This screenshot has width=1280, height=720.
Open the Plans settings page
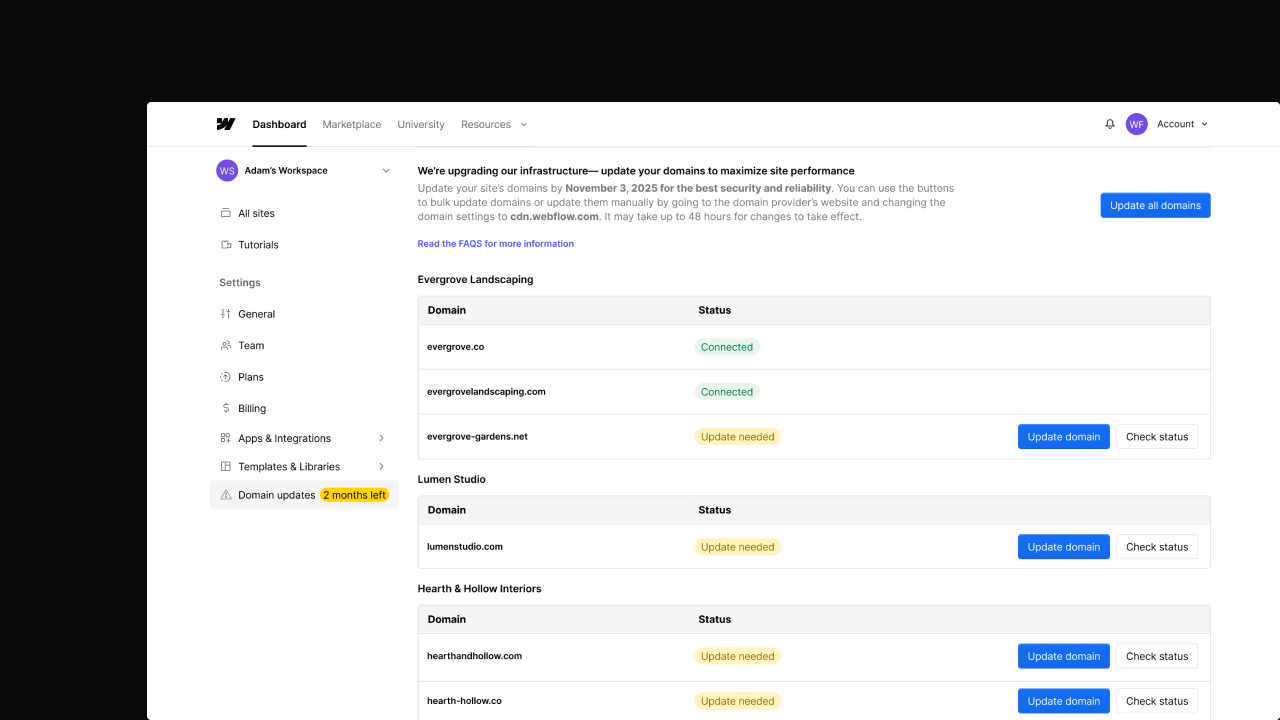point(251,377)
